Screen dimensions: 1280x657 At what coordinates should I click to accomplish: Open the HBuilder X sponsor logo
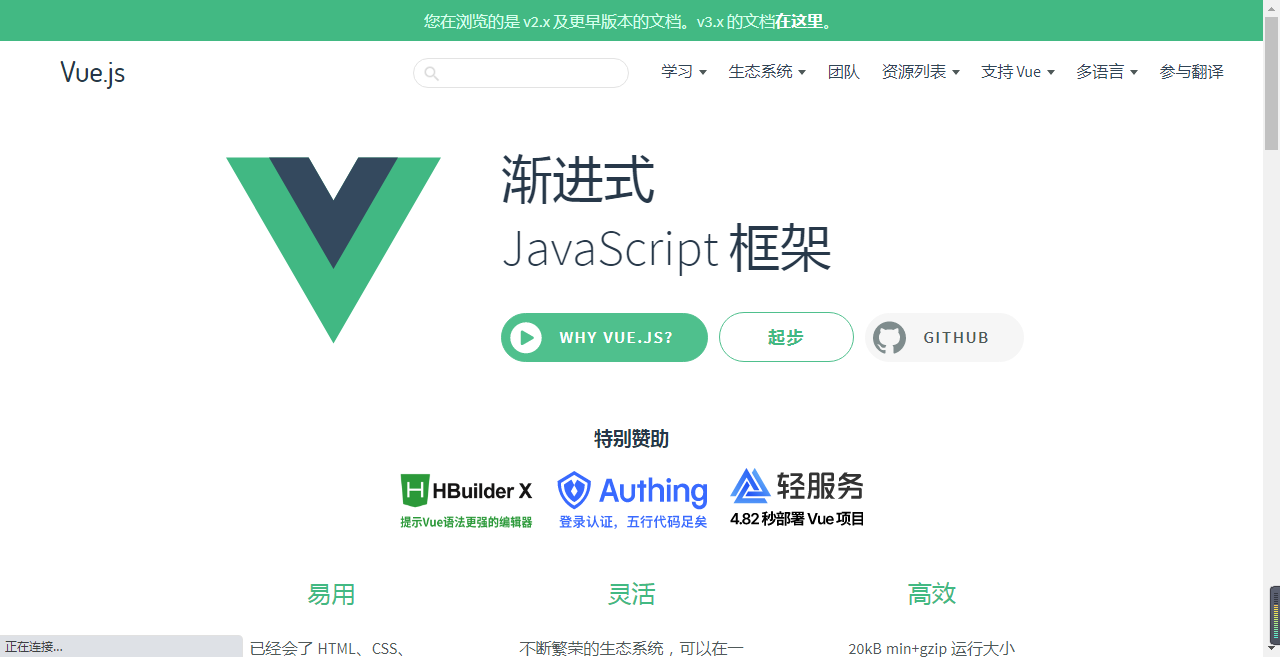click(466, 501)
